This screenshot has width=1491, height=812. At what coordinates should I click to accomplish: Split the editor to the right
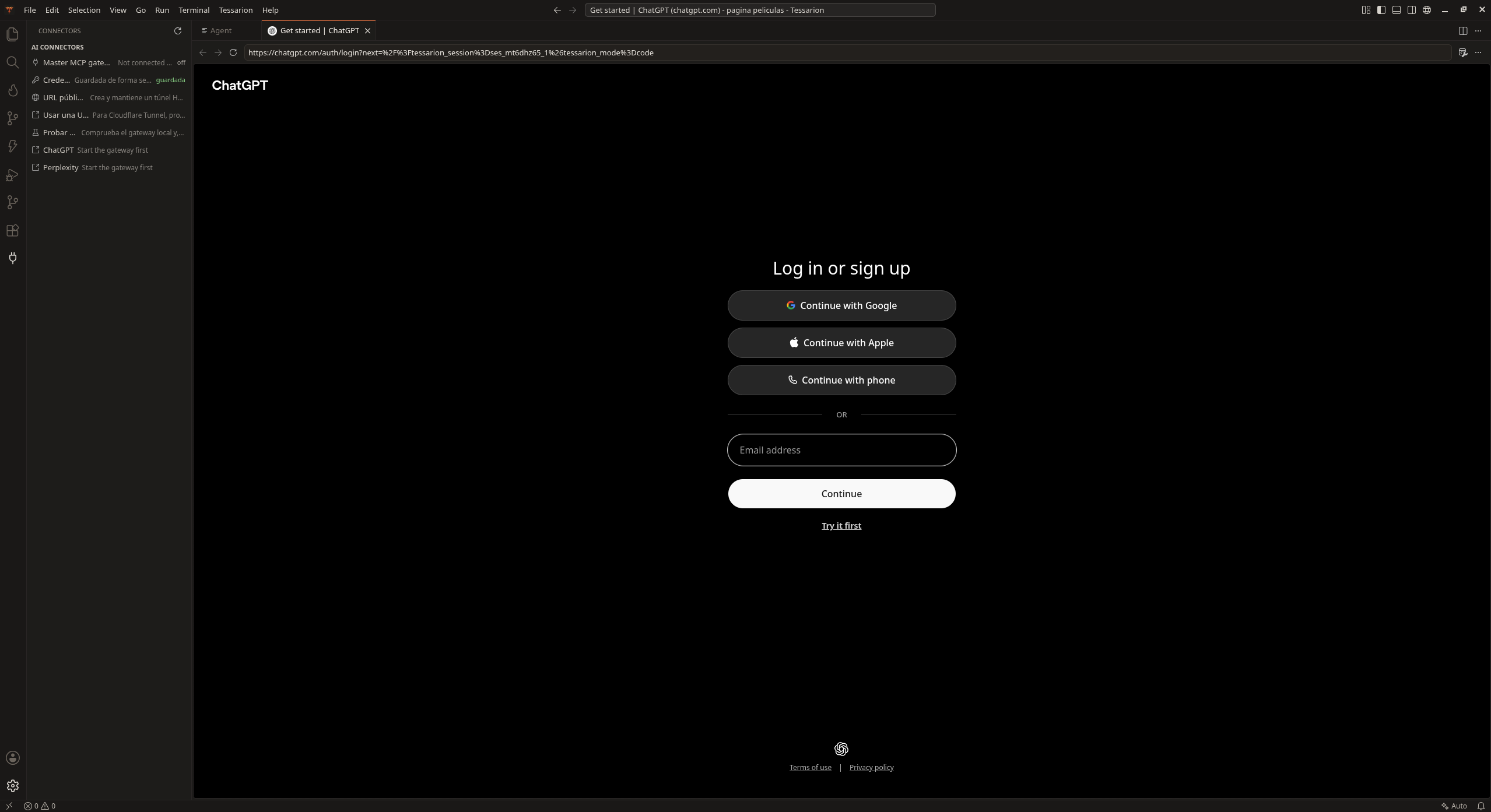tap(1463, 31)
